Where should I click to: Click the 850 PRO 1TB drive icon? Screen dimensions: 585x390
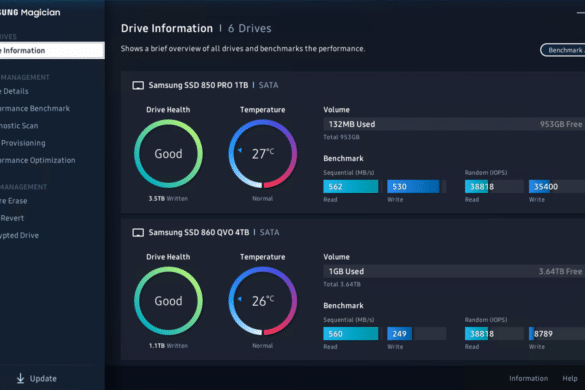(x=138, y=85)
